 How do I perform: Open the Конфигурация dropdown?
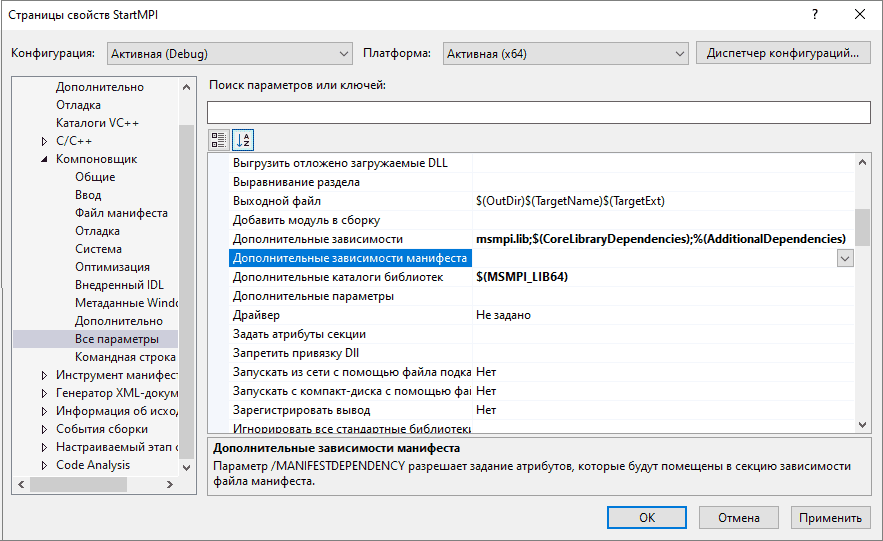(x=229, y=53)
